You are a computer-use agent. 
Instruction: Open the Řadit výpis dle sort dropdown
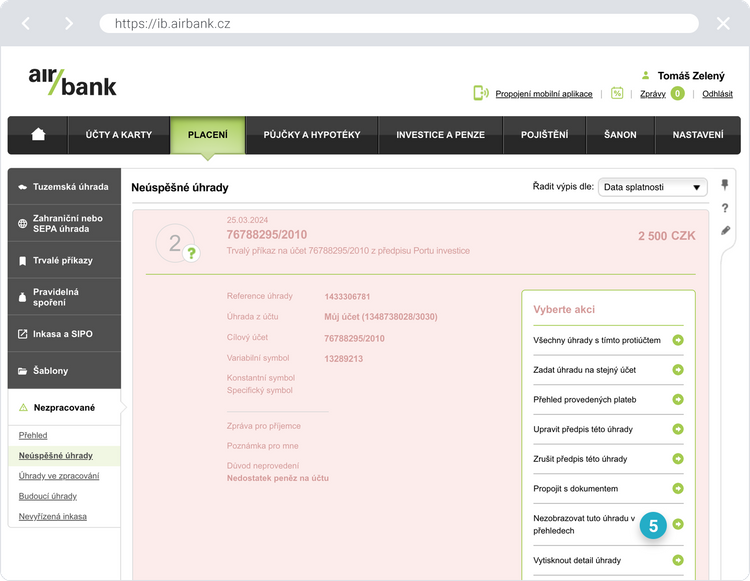point(652,187)
